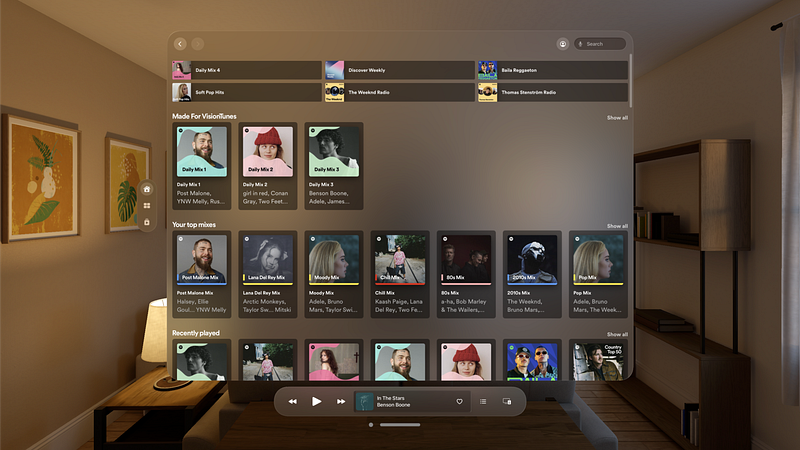Open the Soft Pop Hits shortcut

246,92
